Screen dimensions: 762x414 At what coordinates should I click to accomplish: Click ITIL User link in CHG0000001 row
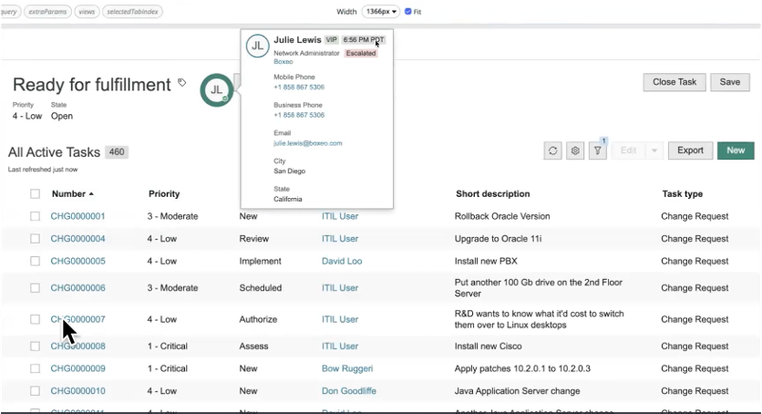(340, 216)
